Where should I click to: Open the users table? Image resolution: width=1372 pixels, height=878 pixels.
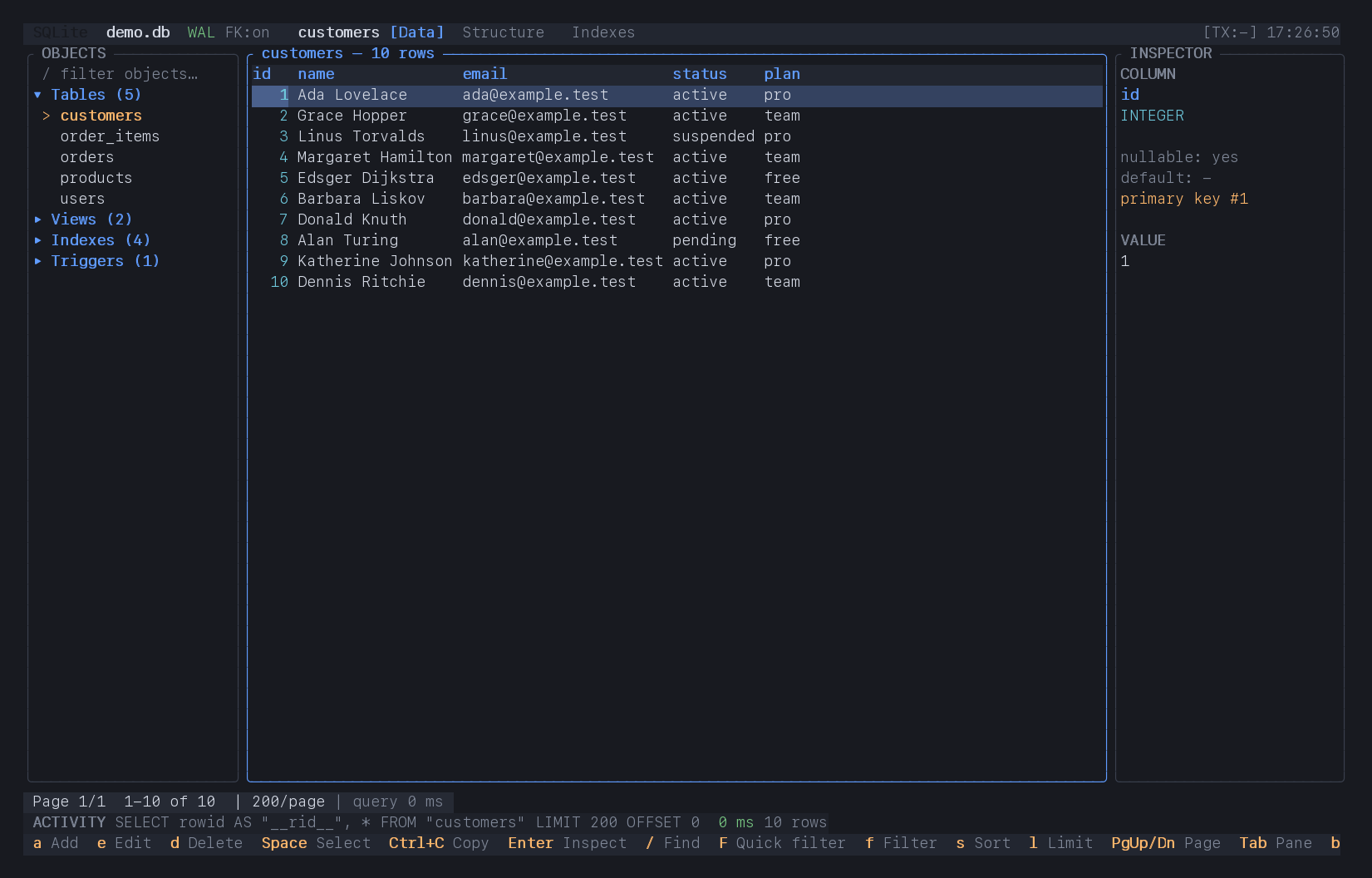point(82,199)
